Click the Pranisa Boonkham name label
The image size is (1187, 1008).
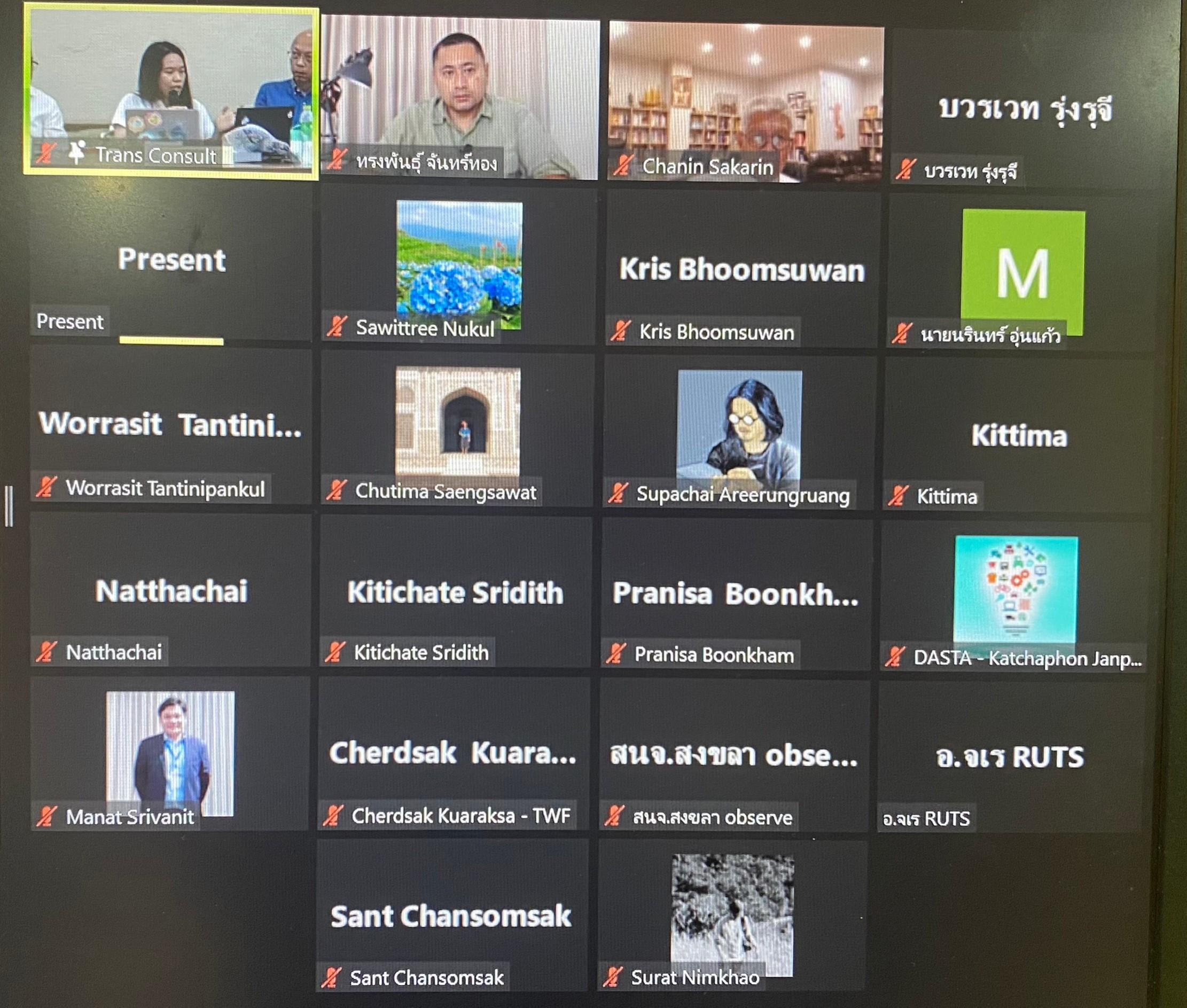click(714, 654)
